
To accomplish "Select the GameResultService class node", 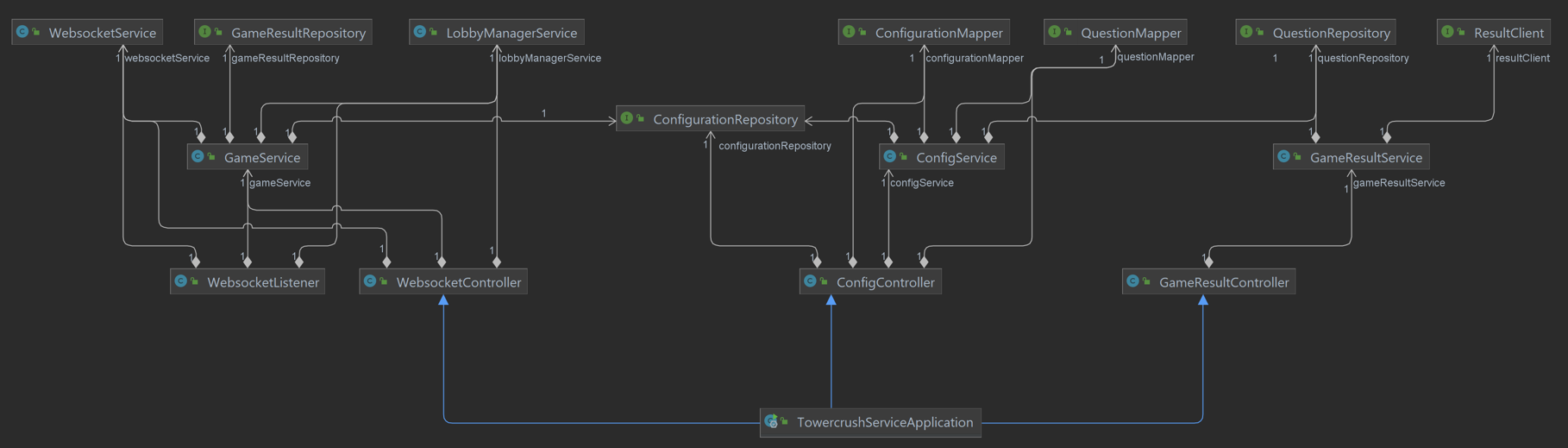I will click(1352, 157).
